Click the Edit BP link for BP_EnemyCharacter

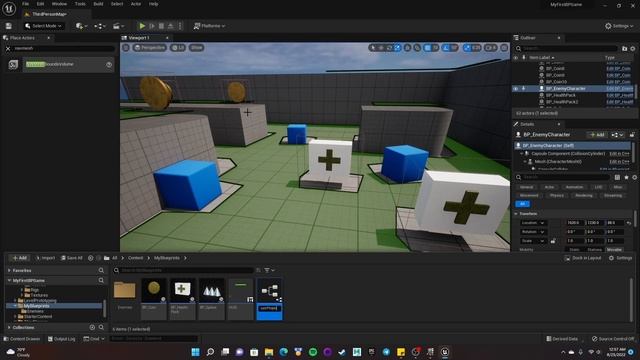tap(620, 89)
